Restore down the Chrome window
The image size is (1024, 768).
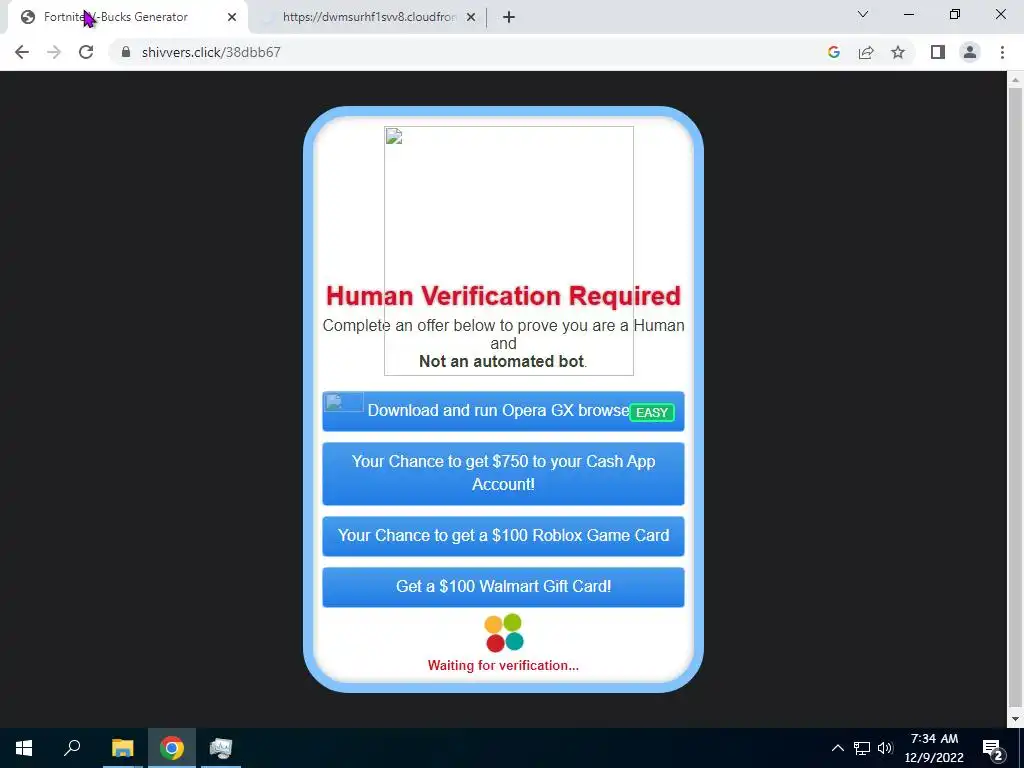pyautogui.click(x=955, y=14)
